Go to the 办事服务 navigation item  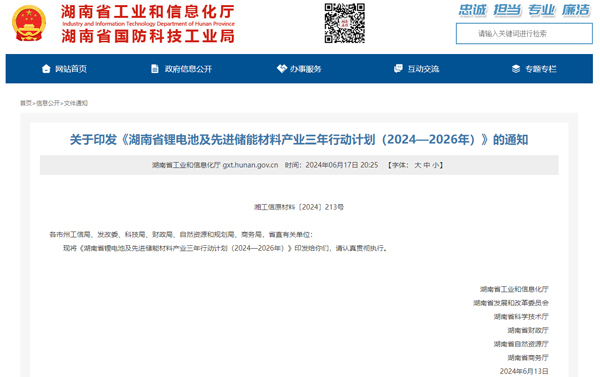point(305,69)
